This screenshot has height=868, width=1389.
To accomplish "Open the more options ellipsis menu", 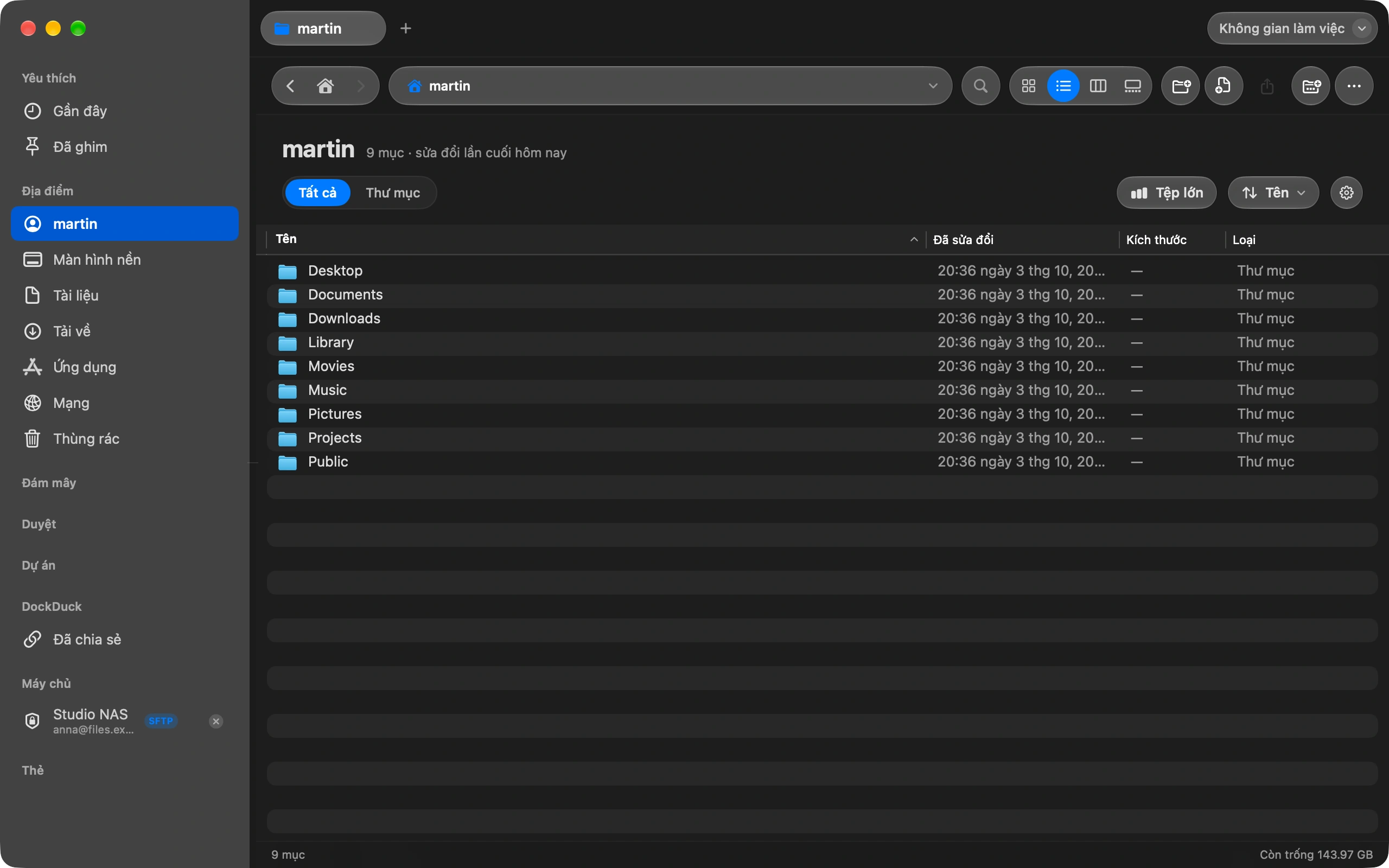I will (x=1354, y=86).
